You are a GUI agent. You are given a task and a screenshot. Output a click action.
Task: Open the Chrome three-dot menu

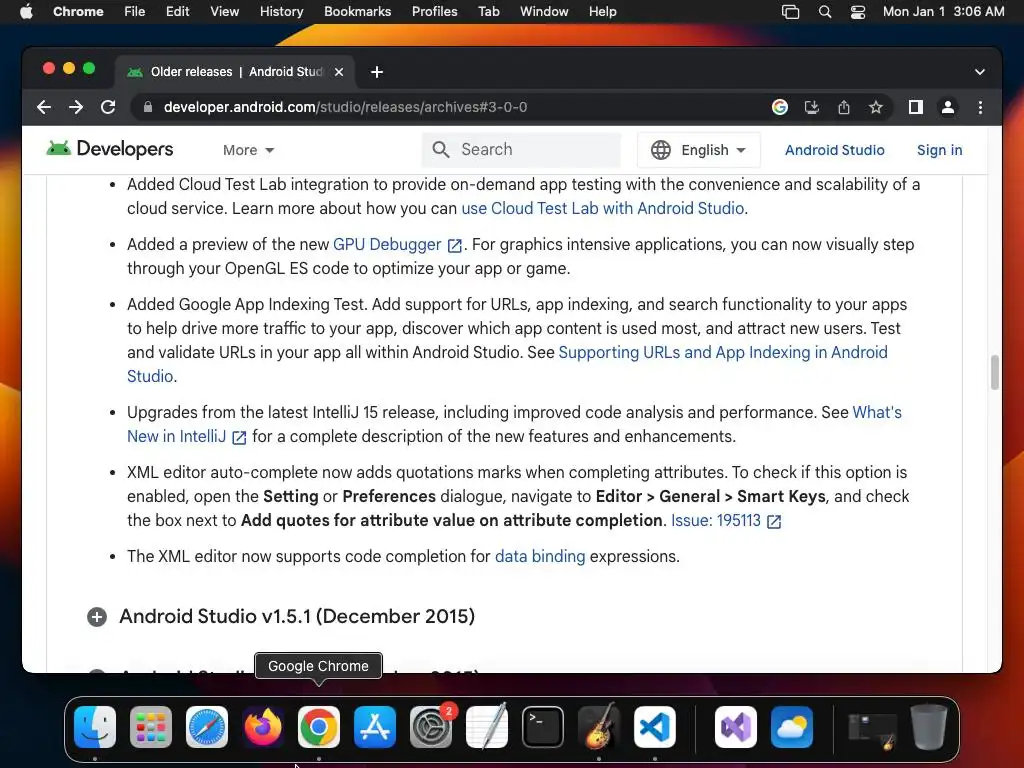[980, 107]
